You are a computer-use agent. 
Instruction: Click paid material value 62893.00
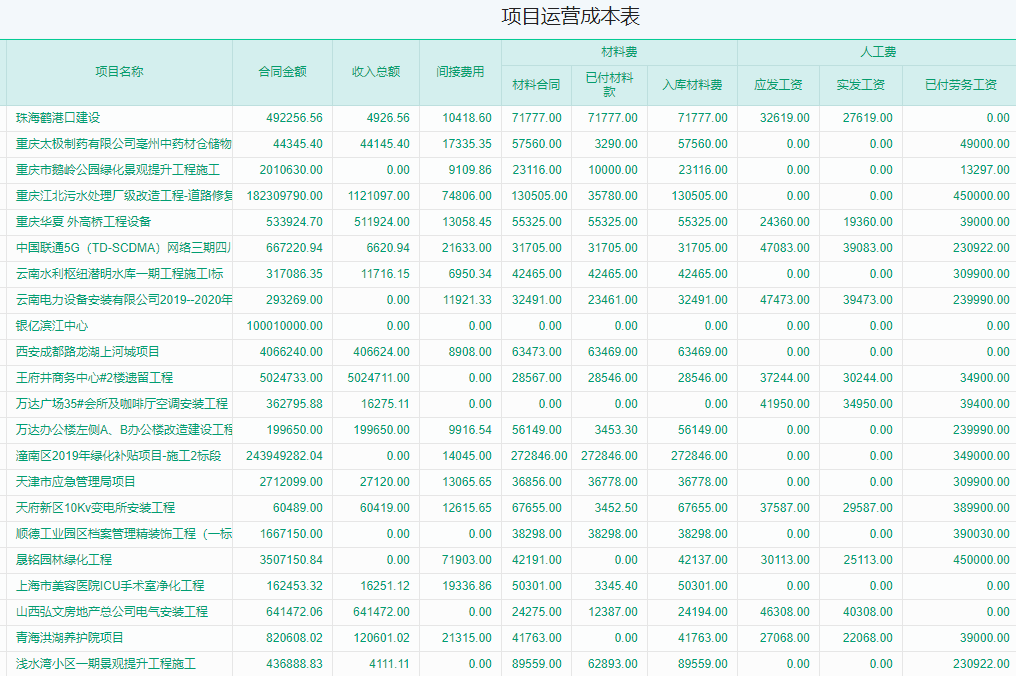tap(613, 664)
